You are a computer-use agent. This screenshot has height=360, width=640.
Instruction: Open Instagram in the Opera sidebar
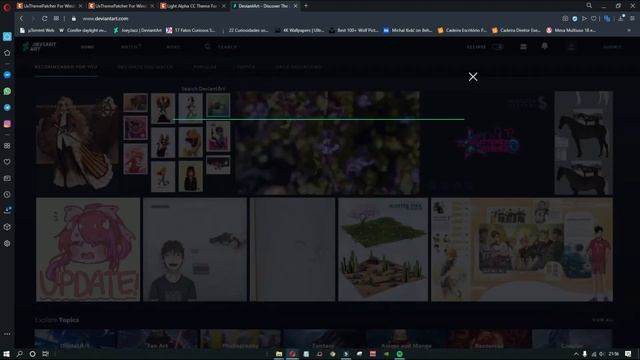coord(7,124)
